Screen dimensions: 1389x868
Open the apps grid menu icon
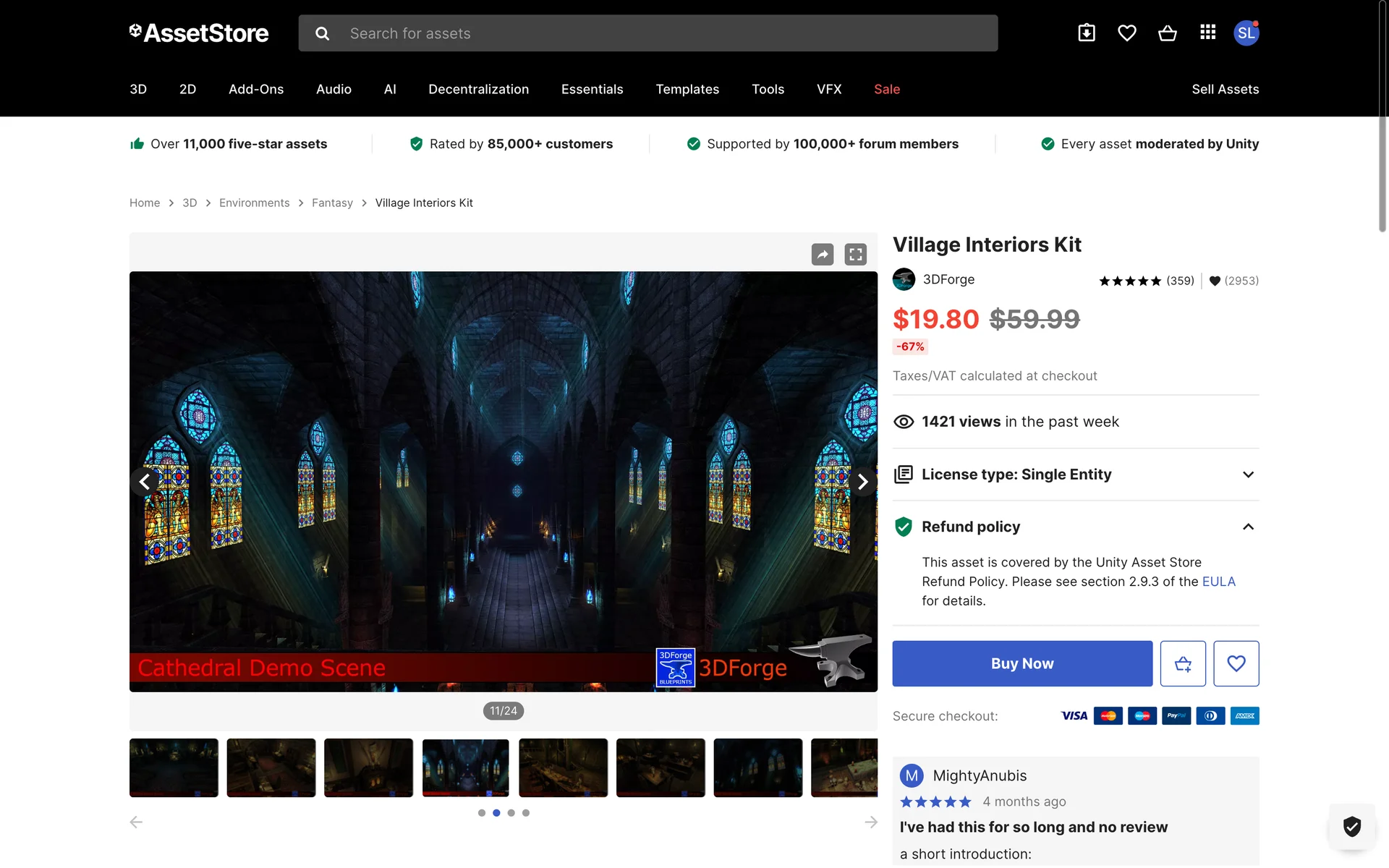(1207, 33)
